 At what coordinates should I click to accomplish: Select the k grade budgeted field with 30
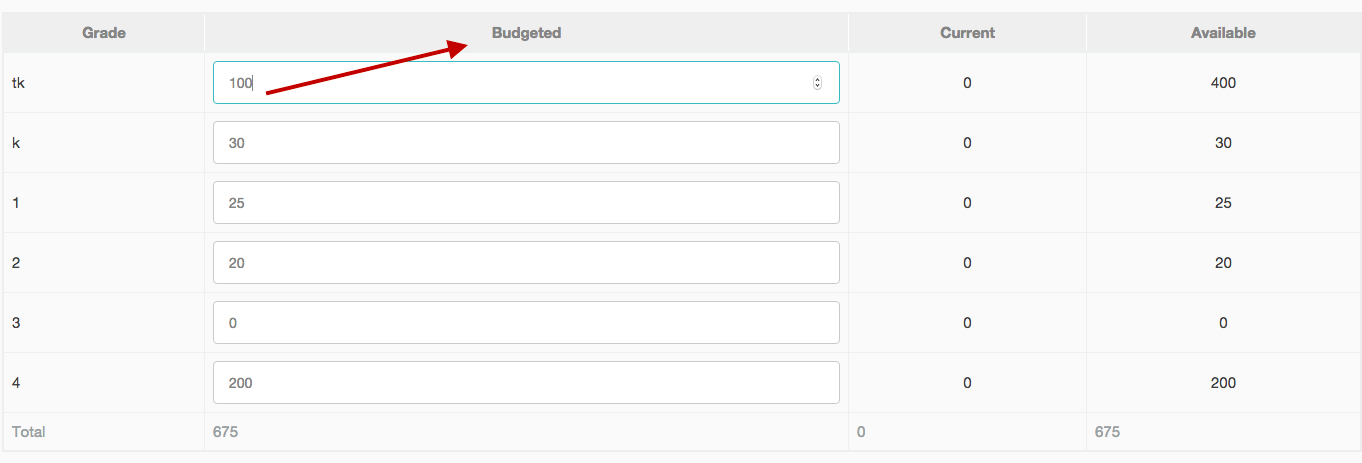pos(526,143)
